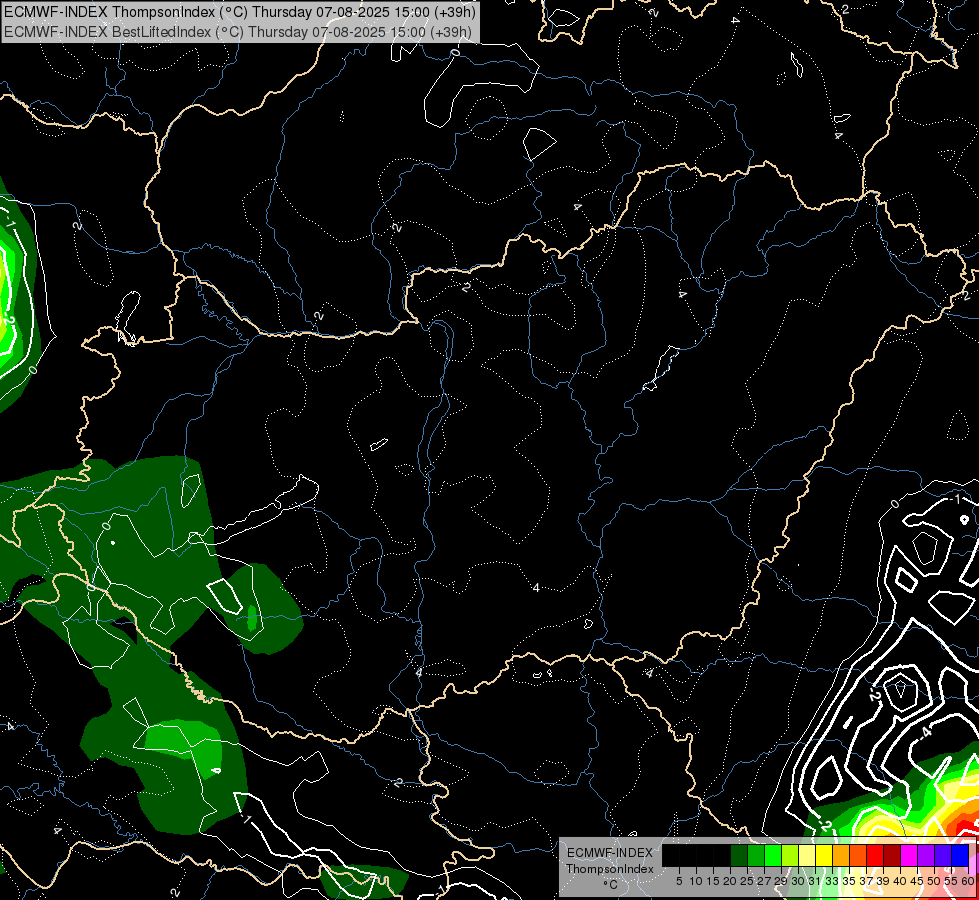Click legend tick value '50'

[x=935, y=881]
